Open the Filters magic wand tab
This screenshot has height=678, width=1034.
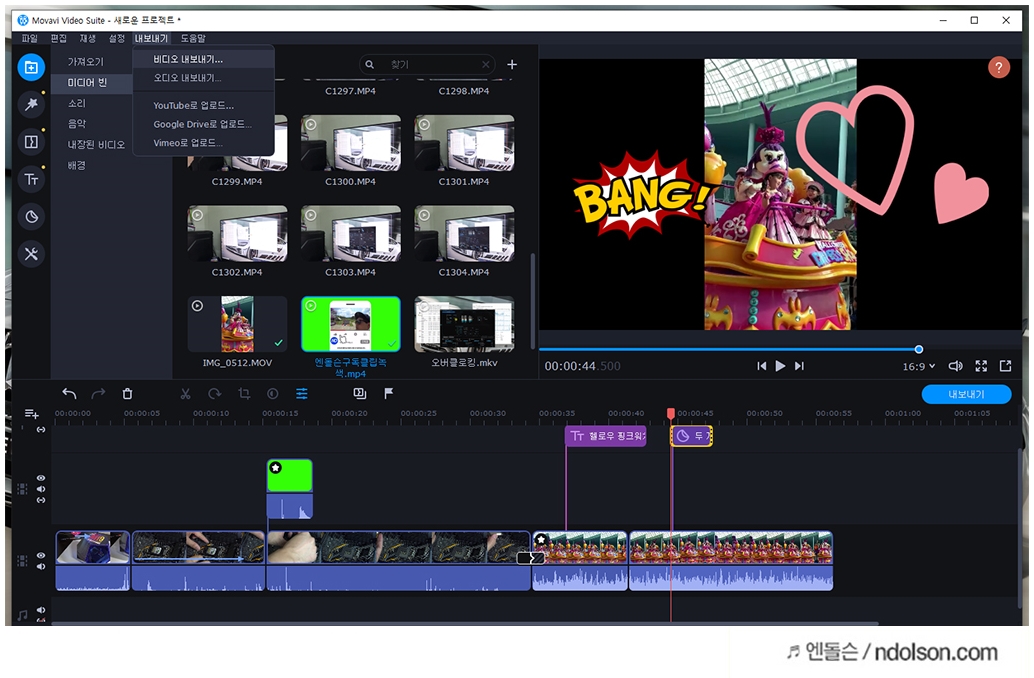pos(31,104)
